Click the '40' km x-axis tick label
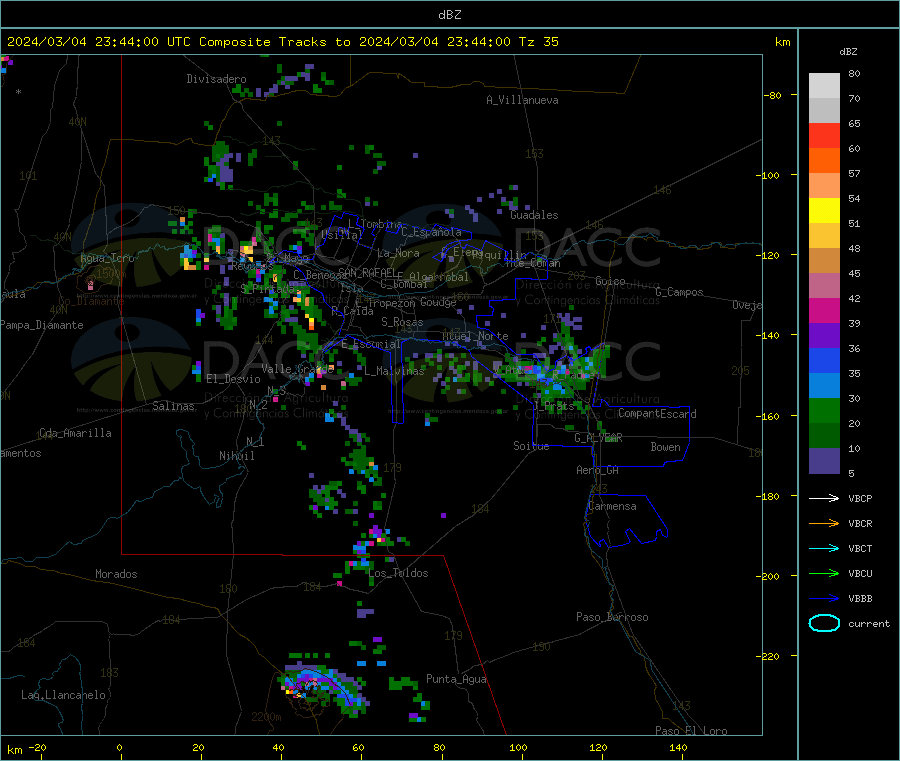 pos(278,747)
